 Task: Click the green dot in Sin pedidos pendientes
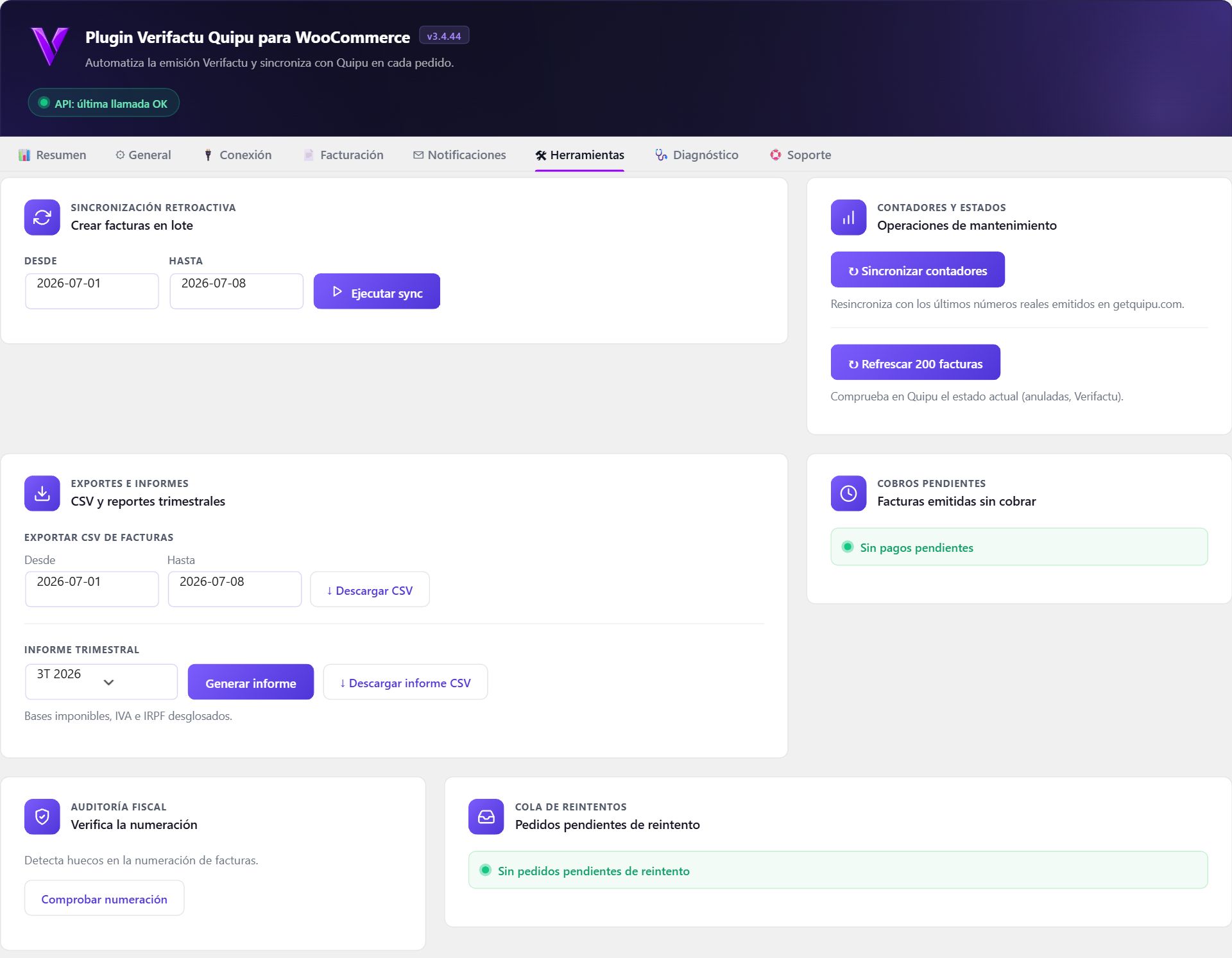pos(486,870)
